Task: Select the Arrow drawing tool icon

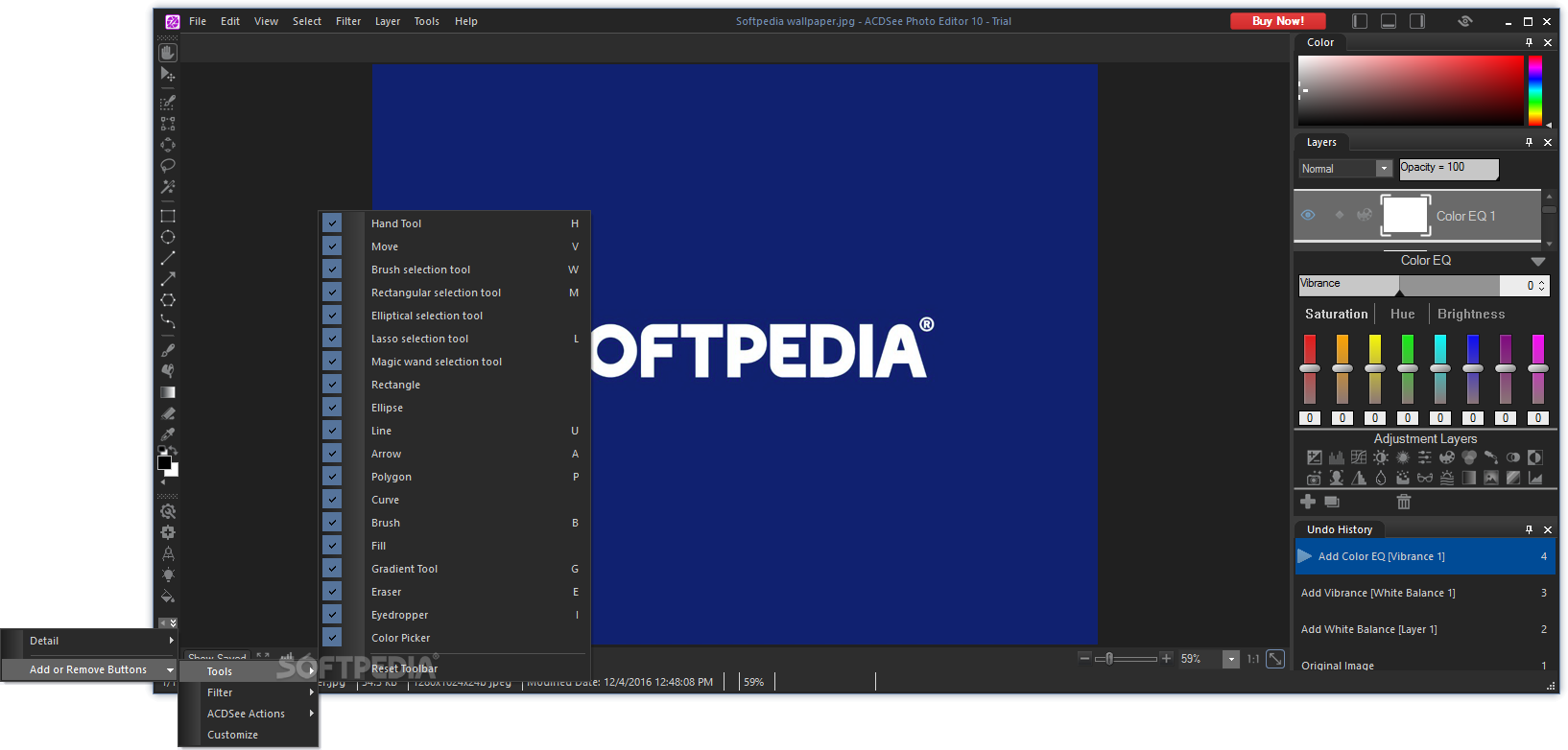Action: [168, 279]
